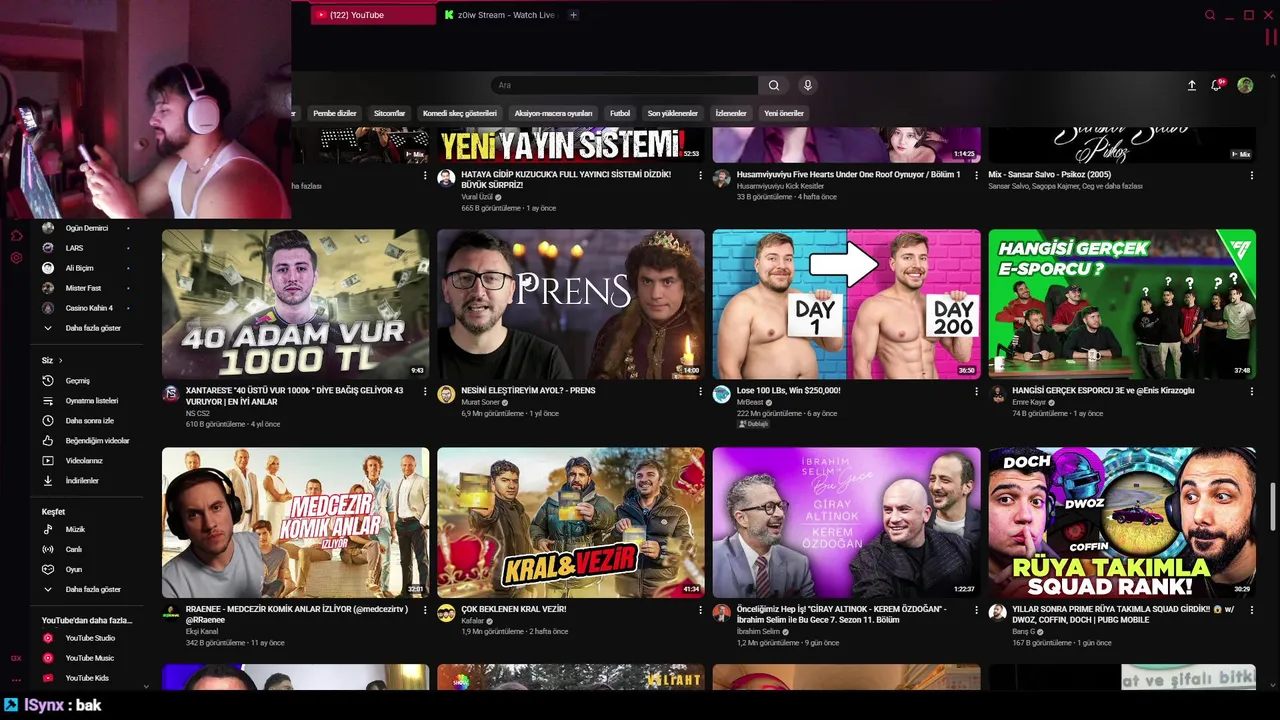Play the MEDCEZİR KOMİK ANLAR thumbnail
Screen dimensions: 1280x720
click(x=296, y=522)
